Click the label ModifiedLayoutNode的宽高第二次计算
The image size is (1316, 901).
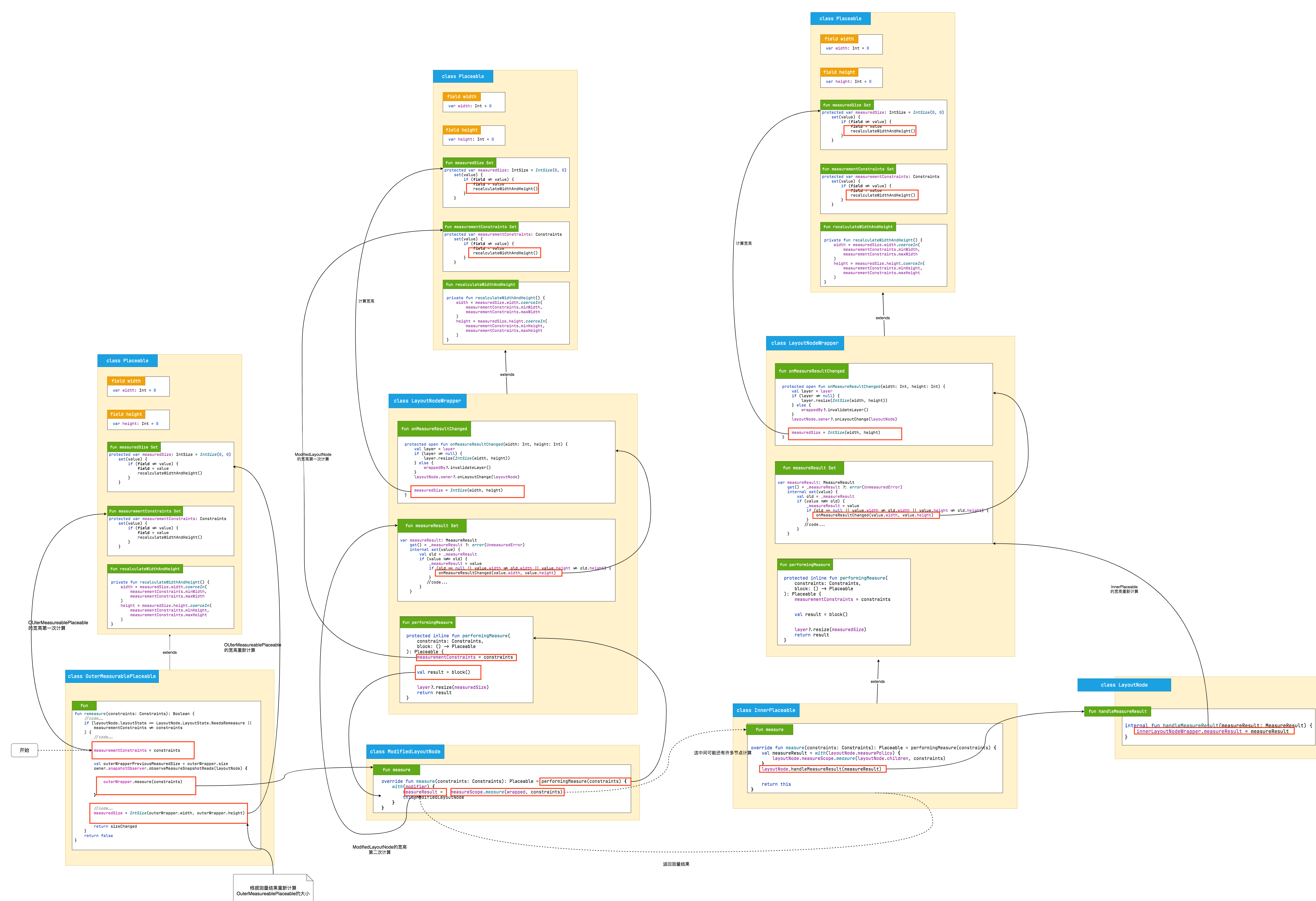[x=379, y=849]
